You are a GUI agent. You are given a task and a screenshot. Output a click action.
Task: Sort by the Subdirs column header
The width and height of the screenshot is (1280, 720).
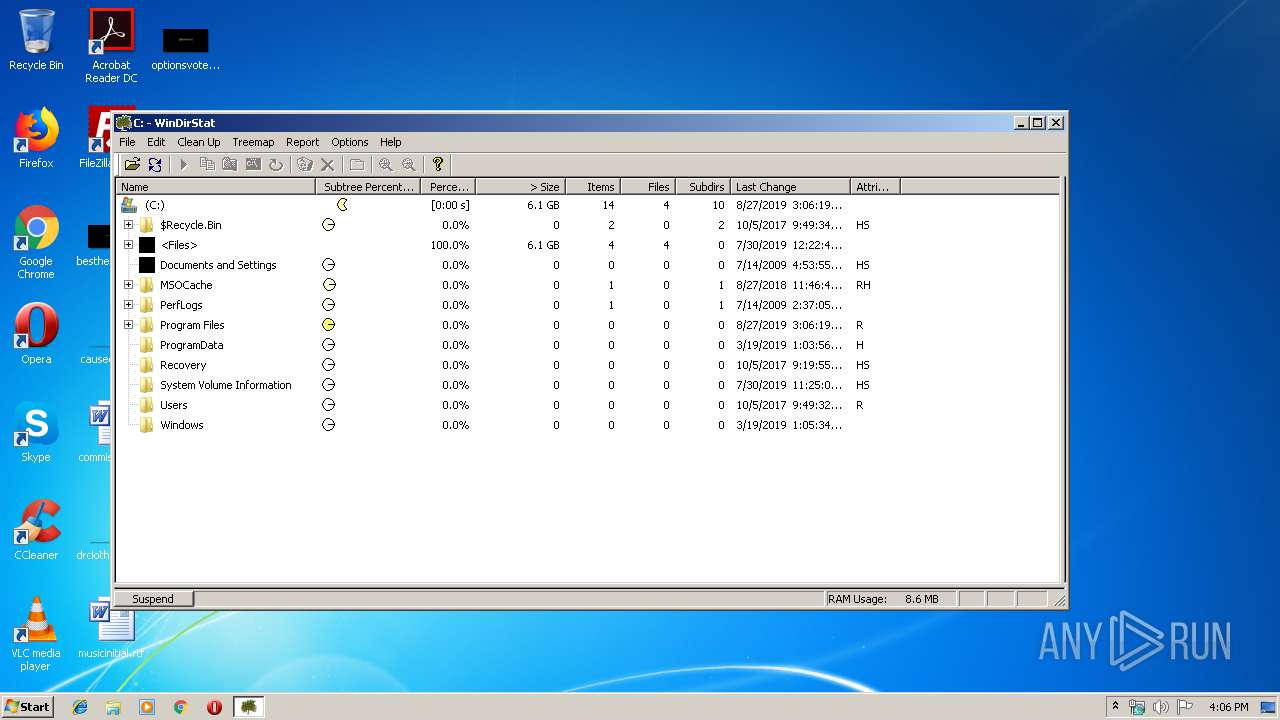point(703,187)
